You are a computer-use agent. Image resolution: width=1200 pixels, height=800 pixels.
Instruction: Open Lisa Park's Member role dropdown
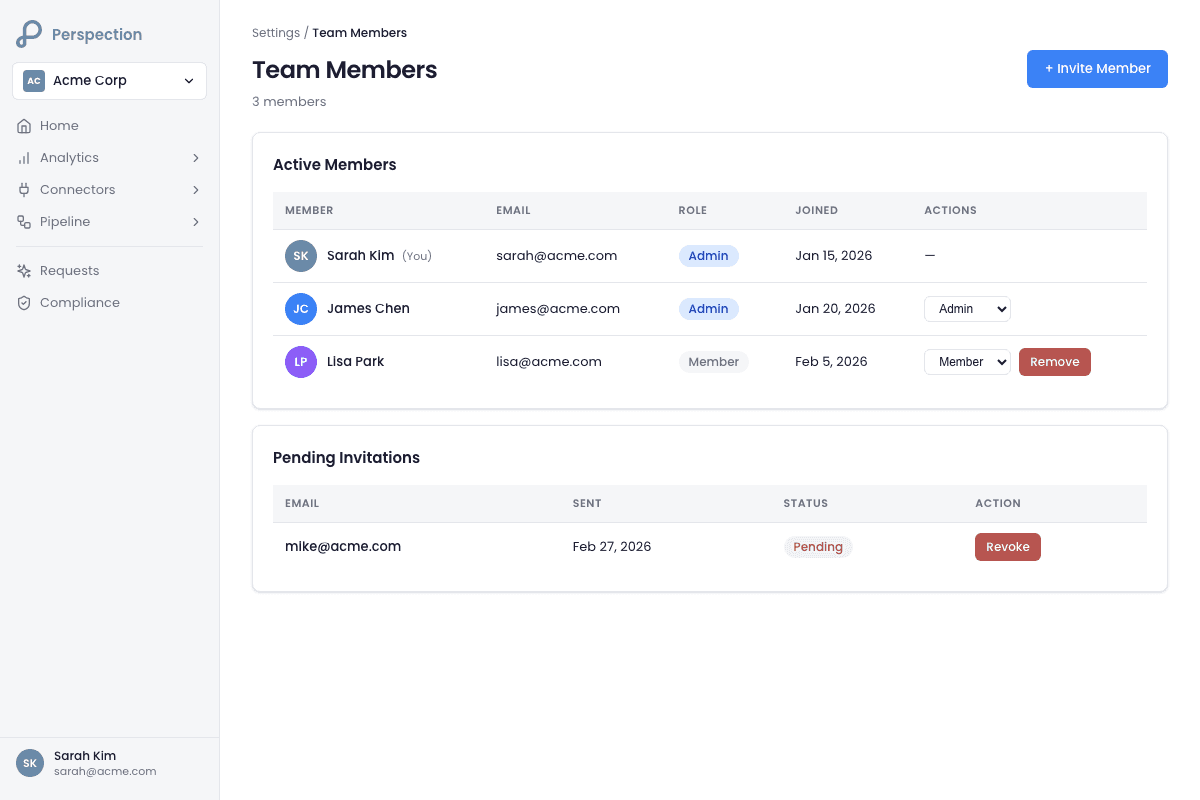967,362
